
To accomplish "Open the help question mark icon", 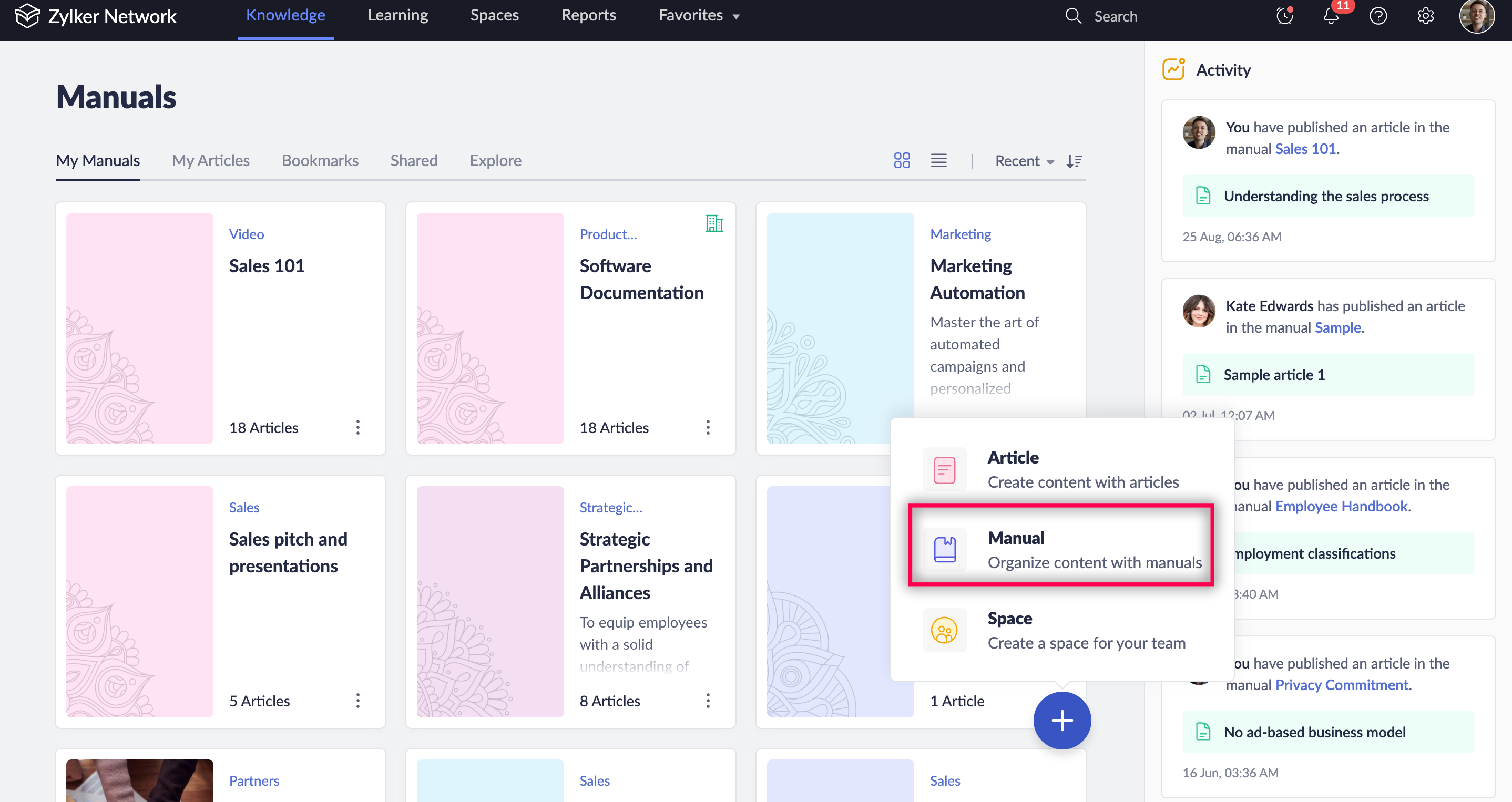I will (1377, 16).
